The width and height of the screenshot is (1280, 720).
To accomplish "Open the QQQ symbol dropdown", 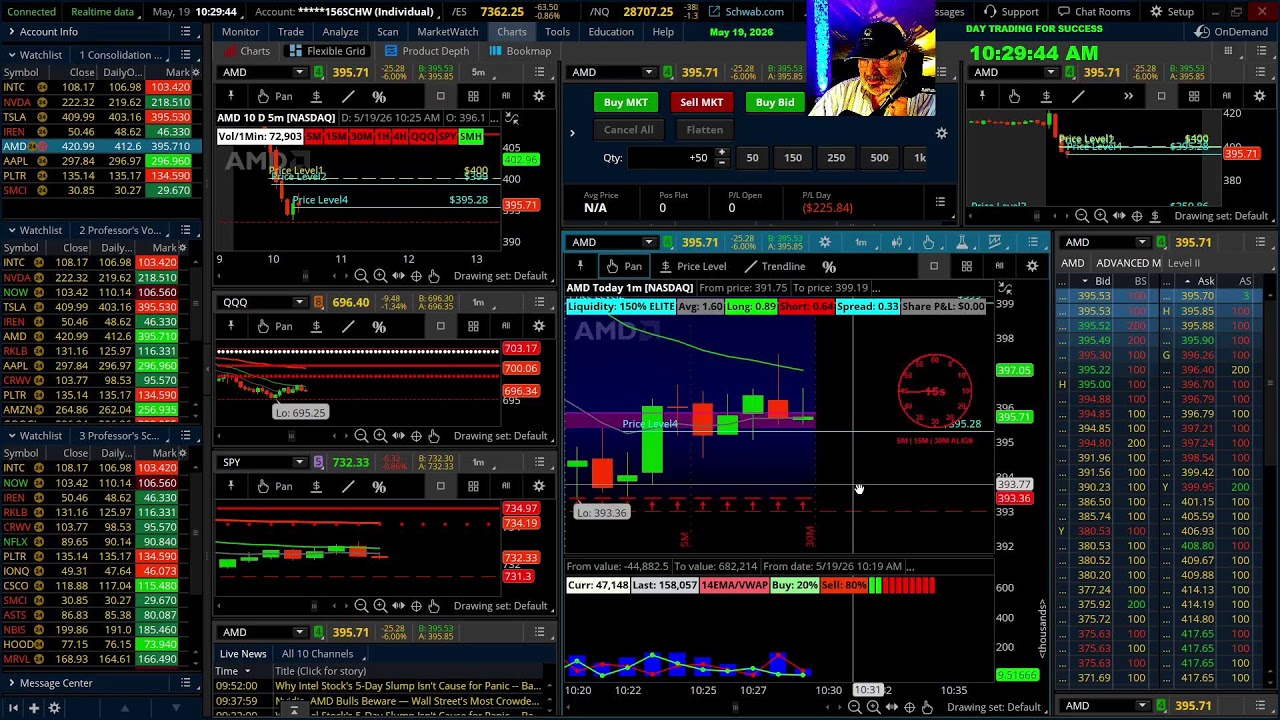I will pyautogui.click(x=299, y=302).
